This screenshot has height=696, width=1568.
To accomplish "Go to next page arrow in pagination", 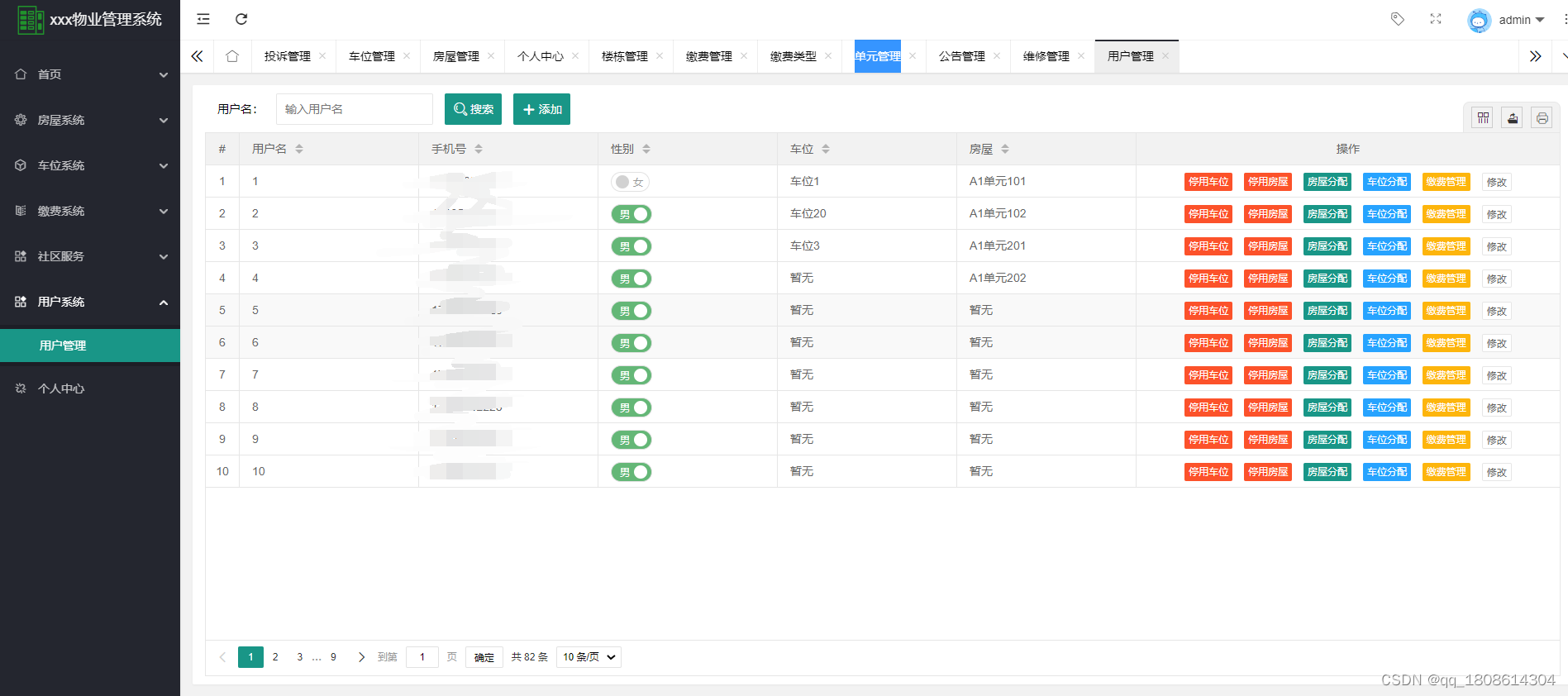I will click(x=361, y=657).
